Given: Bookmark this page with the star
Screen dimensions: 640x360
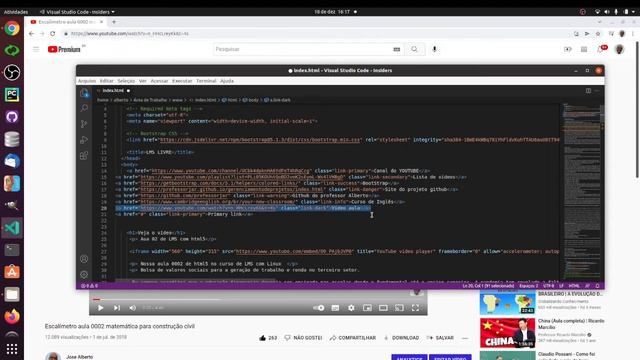Looking at the screenshot, I should tap(598, 33).
